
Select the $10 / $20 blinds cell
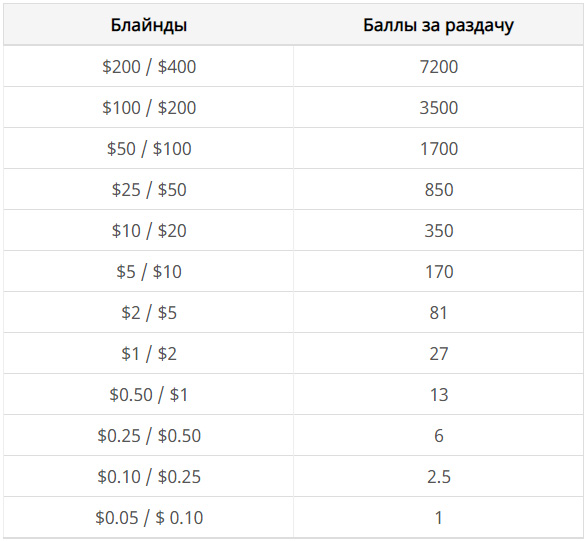[149, 230]
